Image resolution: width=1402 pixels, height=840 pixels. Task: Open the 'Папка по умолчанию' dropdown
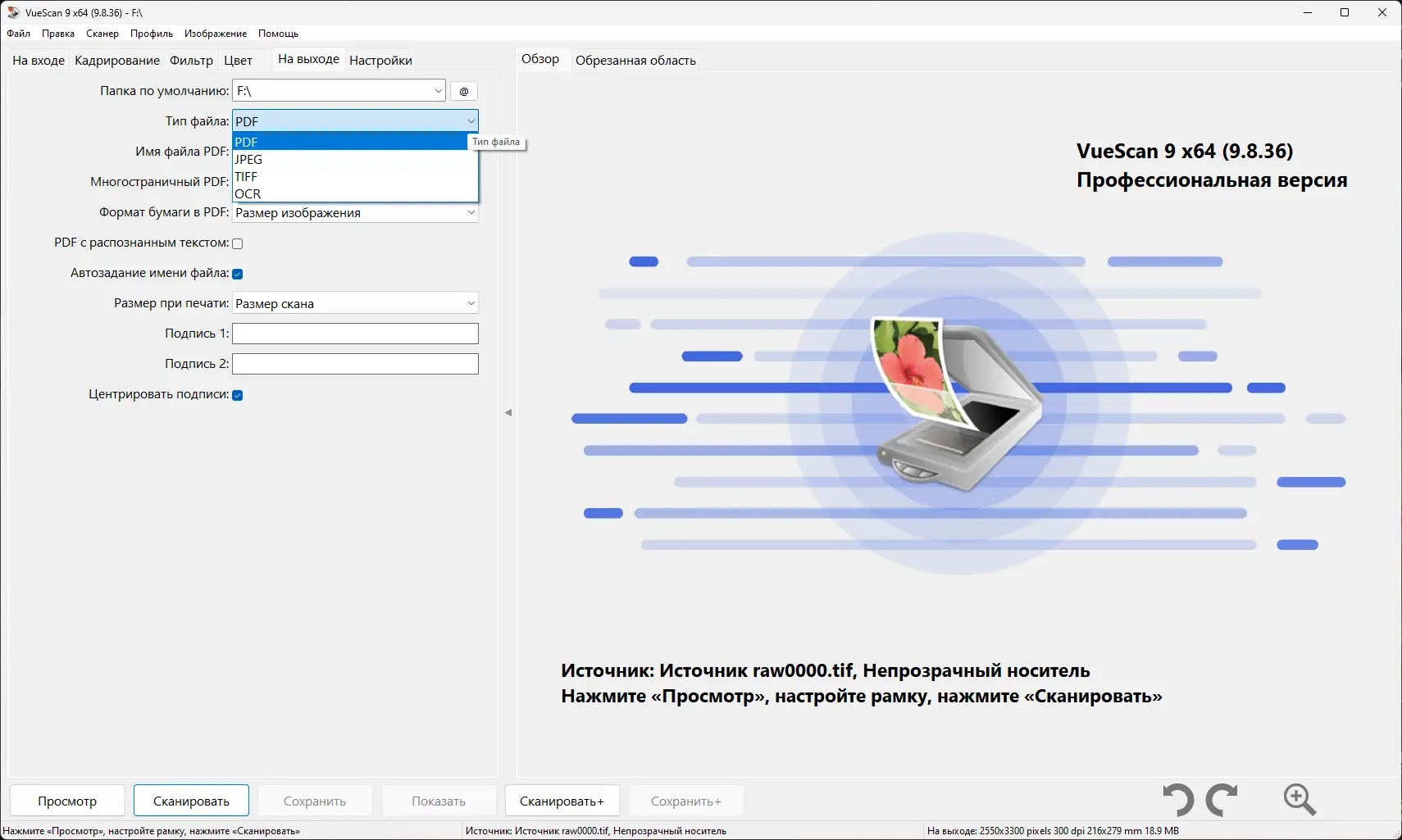click(x=438, y=91)
